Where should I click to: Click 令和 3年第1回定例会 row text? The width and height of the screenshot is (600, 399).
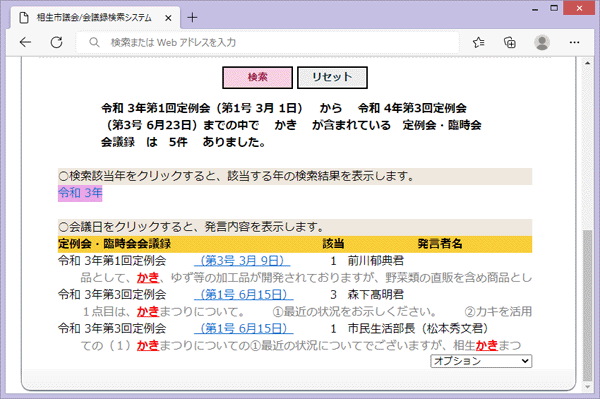112,261
